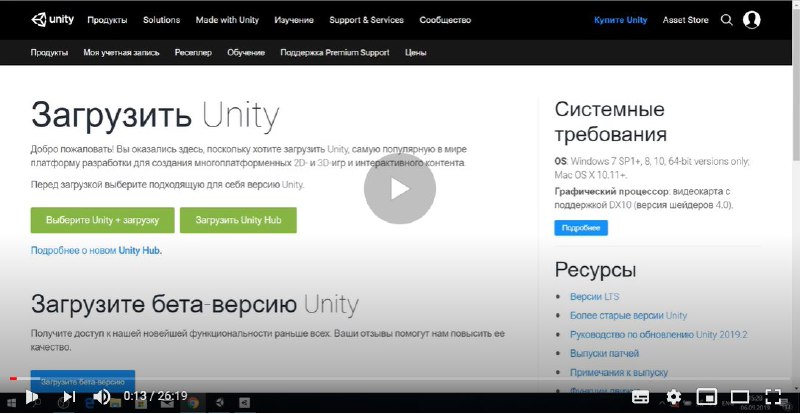Select Продукты in the secondary nav
This screenshot has height=414, width=800.
click(49, 53)
